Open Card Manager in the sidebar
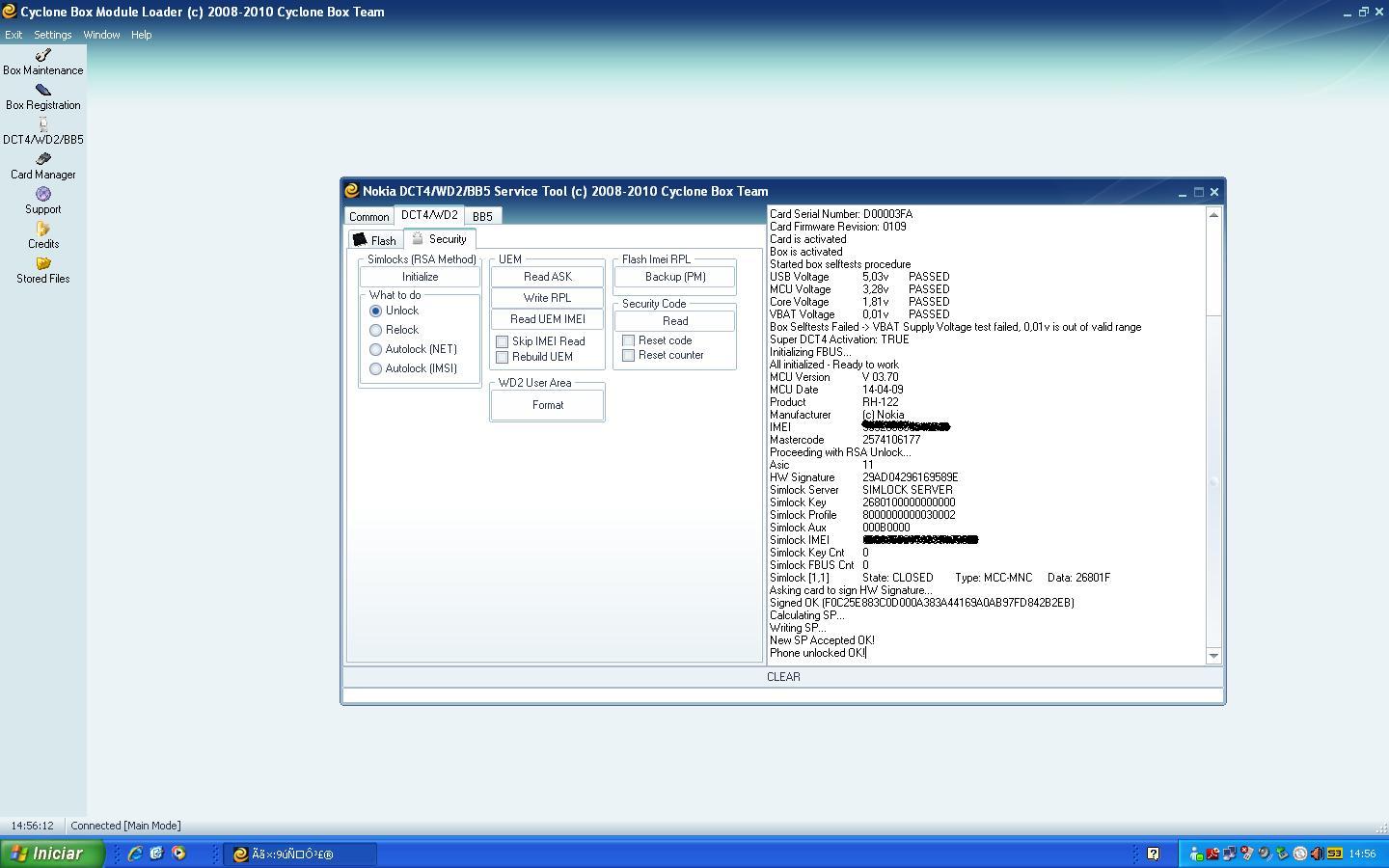Image resolution: width=1389 pixels, height=868 pixels. [42, 167]
